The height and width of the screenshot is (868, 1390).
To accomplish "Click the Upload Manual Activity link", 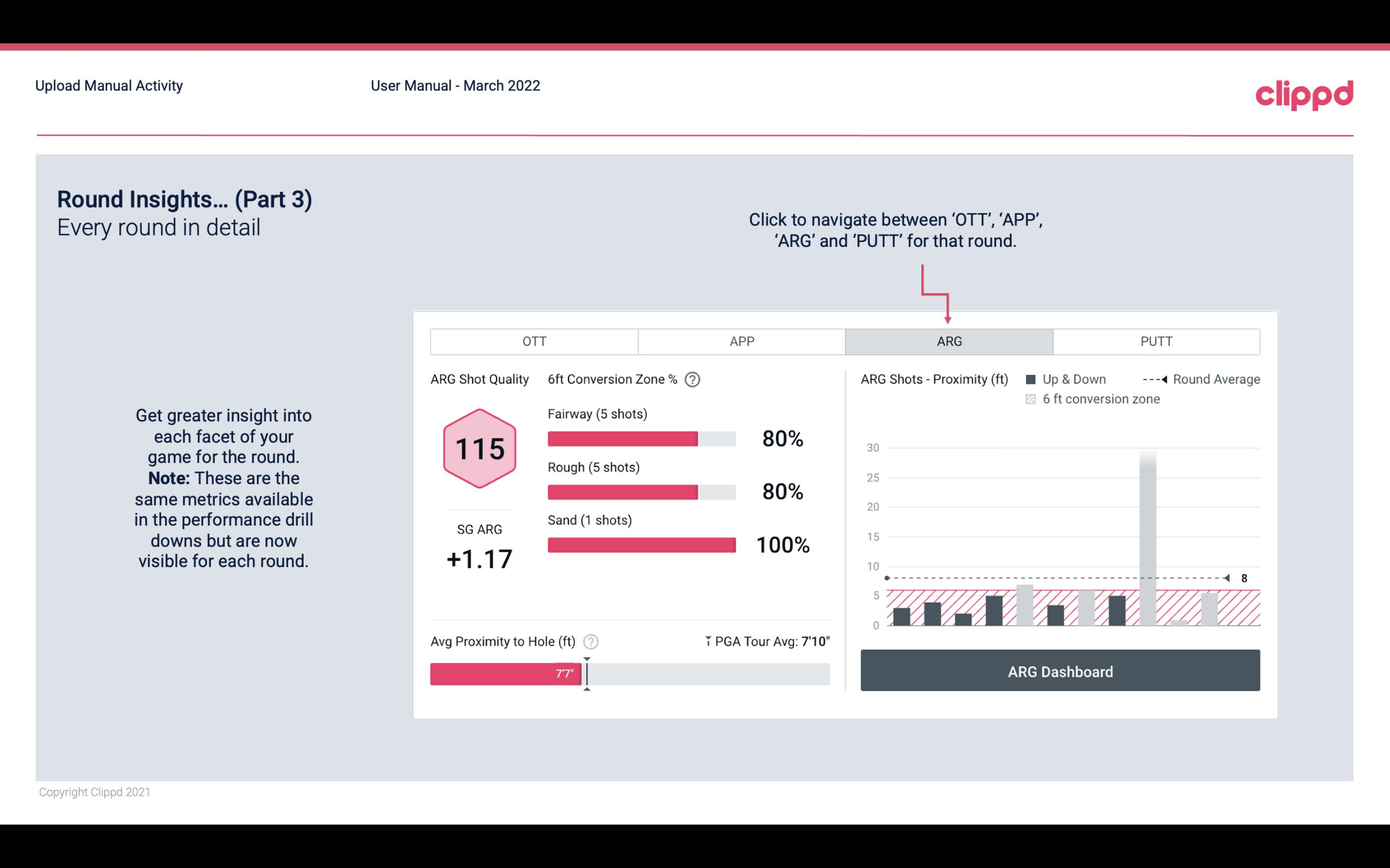I will click(x=110, y=85).
